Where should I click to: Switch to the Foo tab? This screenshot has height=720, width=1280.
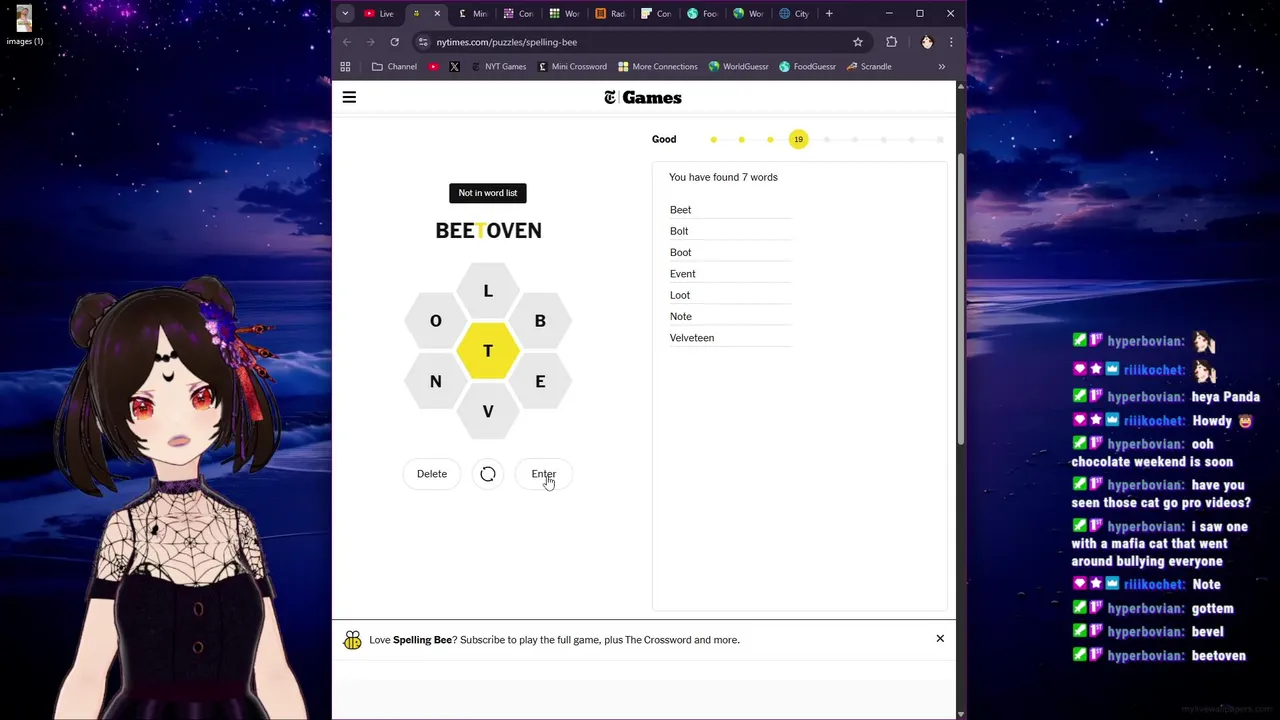[703, 14]
